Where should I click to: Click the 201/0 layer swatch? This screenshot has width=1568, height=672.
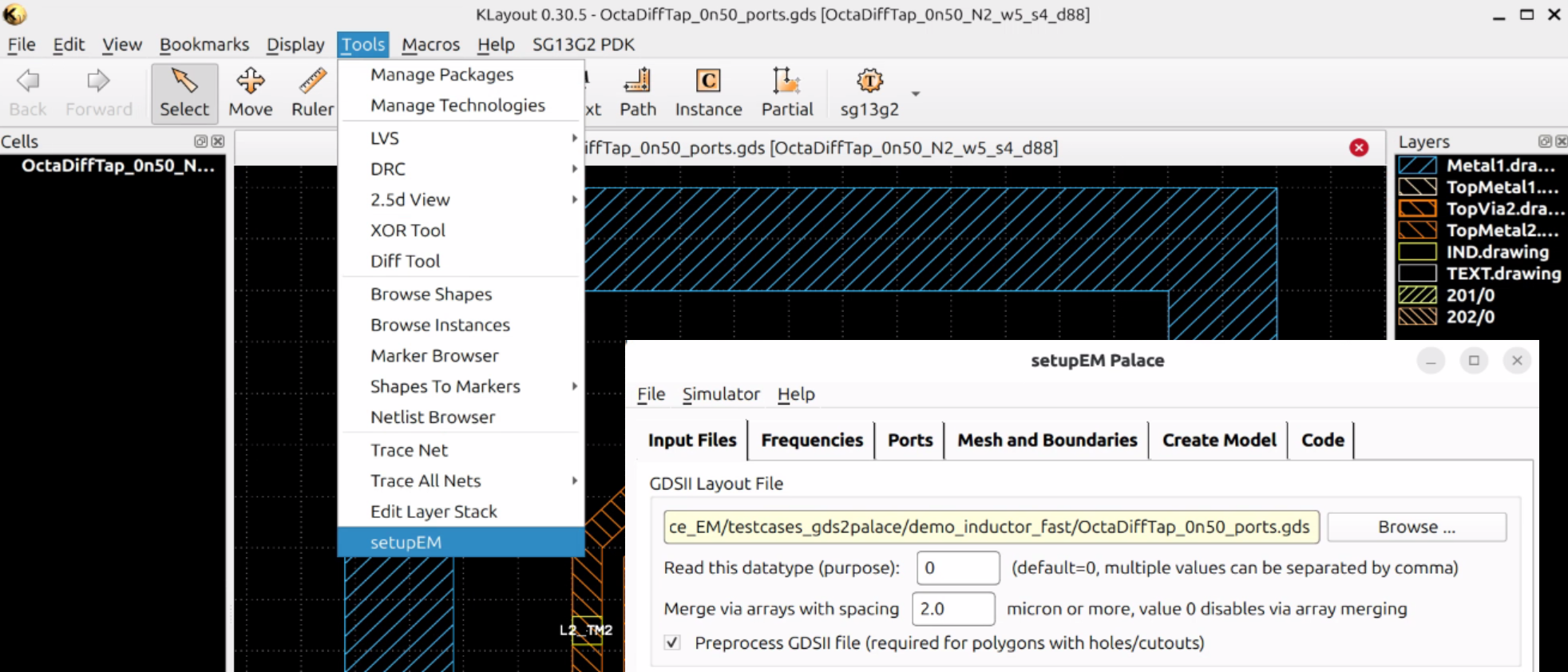coord(1418,294)
